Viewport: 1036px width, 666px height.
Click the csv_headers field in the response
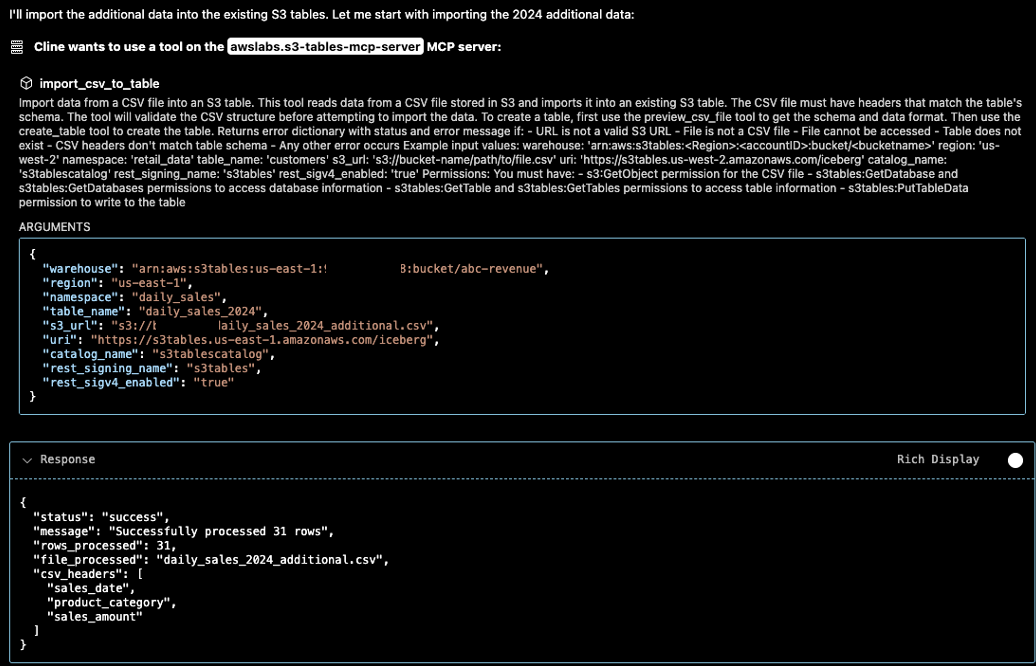[77, 573]
